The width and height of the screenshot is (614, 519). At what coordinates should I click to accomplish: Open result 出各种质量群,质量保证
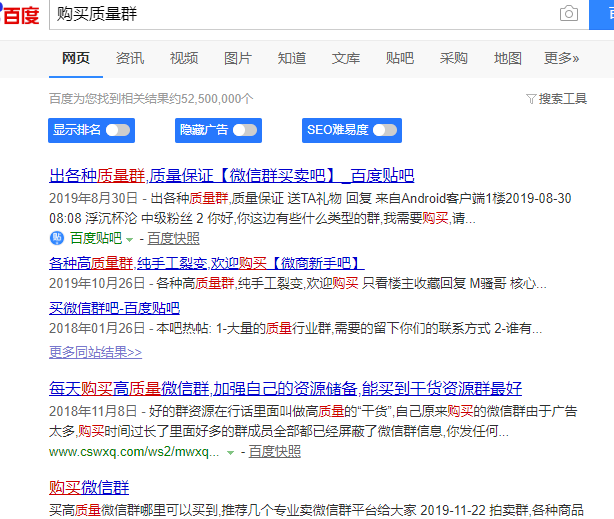pos(232,175)
